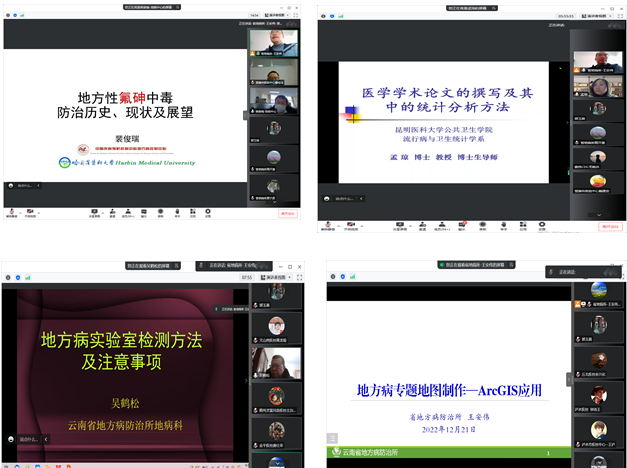Turn on camera in top-right meeting window
Screen dimensions: 627x468
pyautogui.click(x=351, y=226)
